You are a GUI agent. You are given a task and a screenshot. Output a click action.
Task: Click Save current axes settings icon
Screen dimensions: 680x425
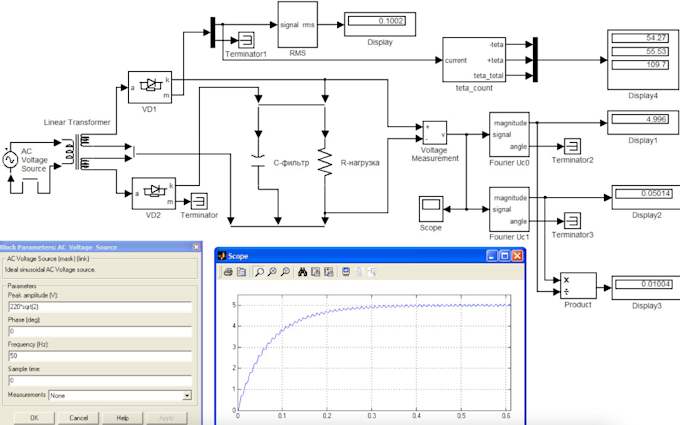(x=315, y=272)
